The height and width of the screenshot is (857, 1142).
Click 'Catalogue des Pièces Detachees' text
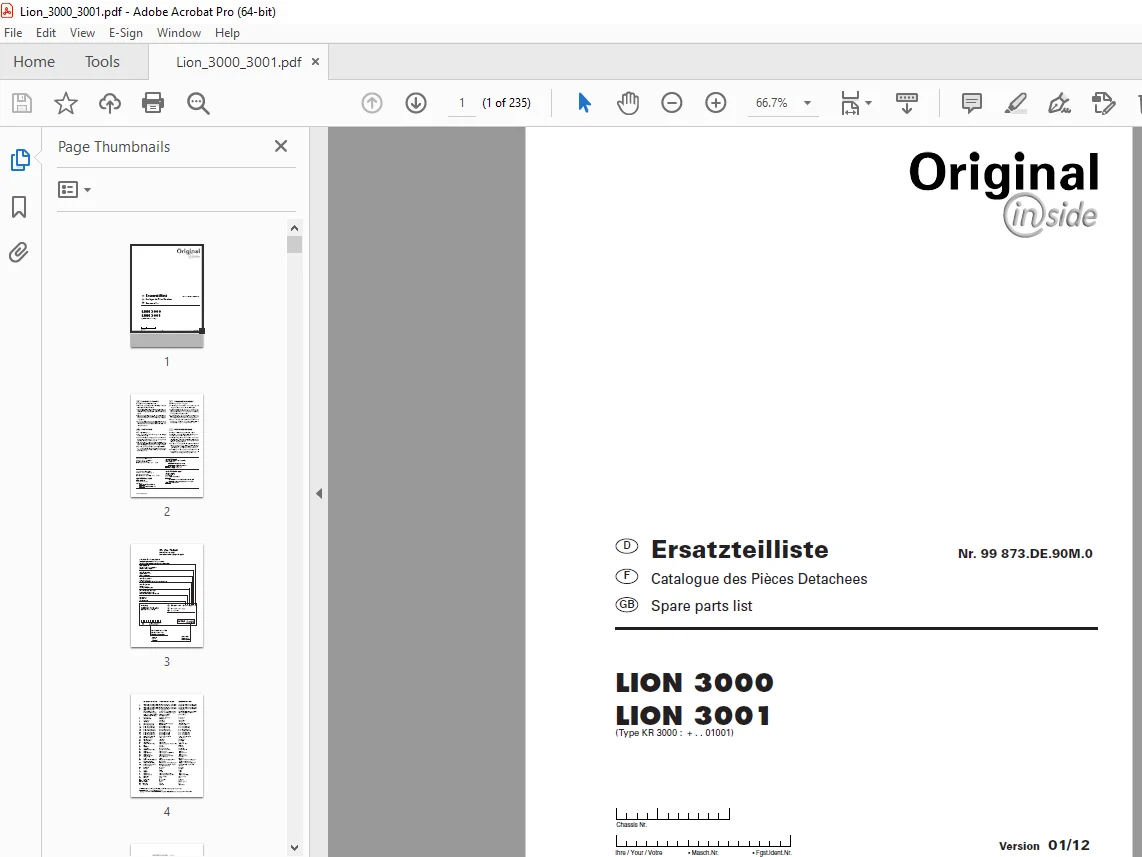tap(759, 579)
